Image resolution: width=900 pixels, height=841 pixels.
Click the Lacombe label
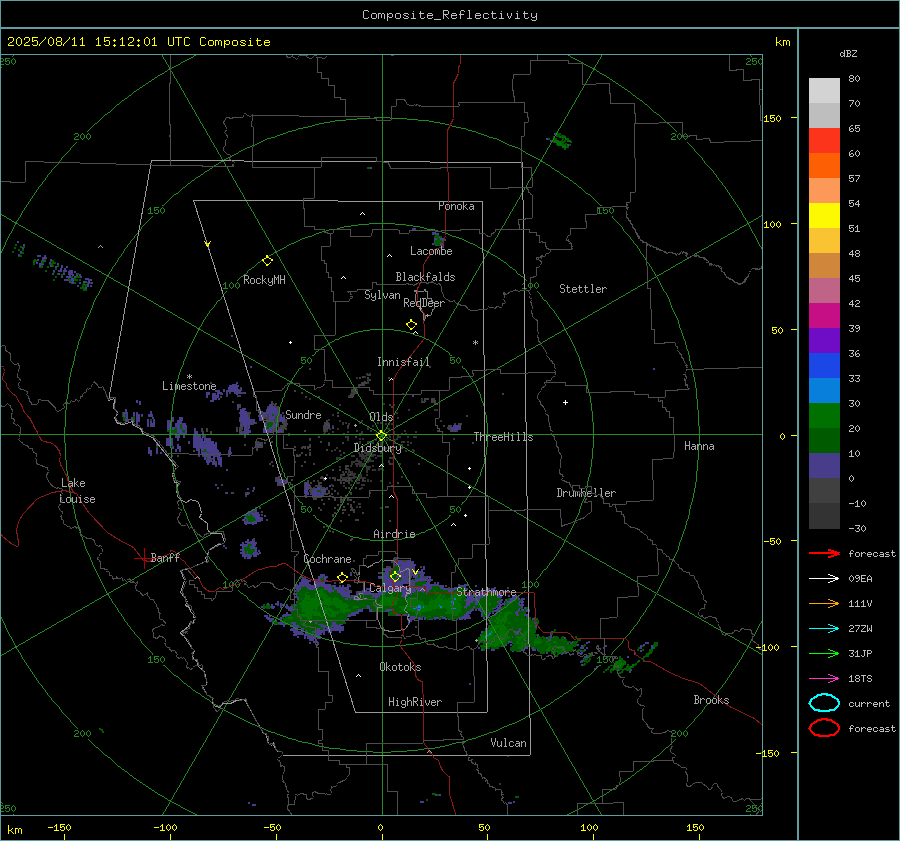pos(431,251)
